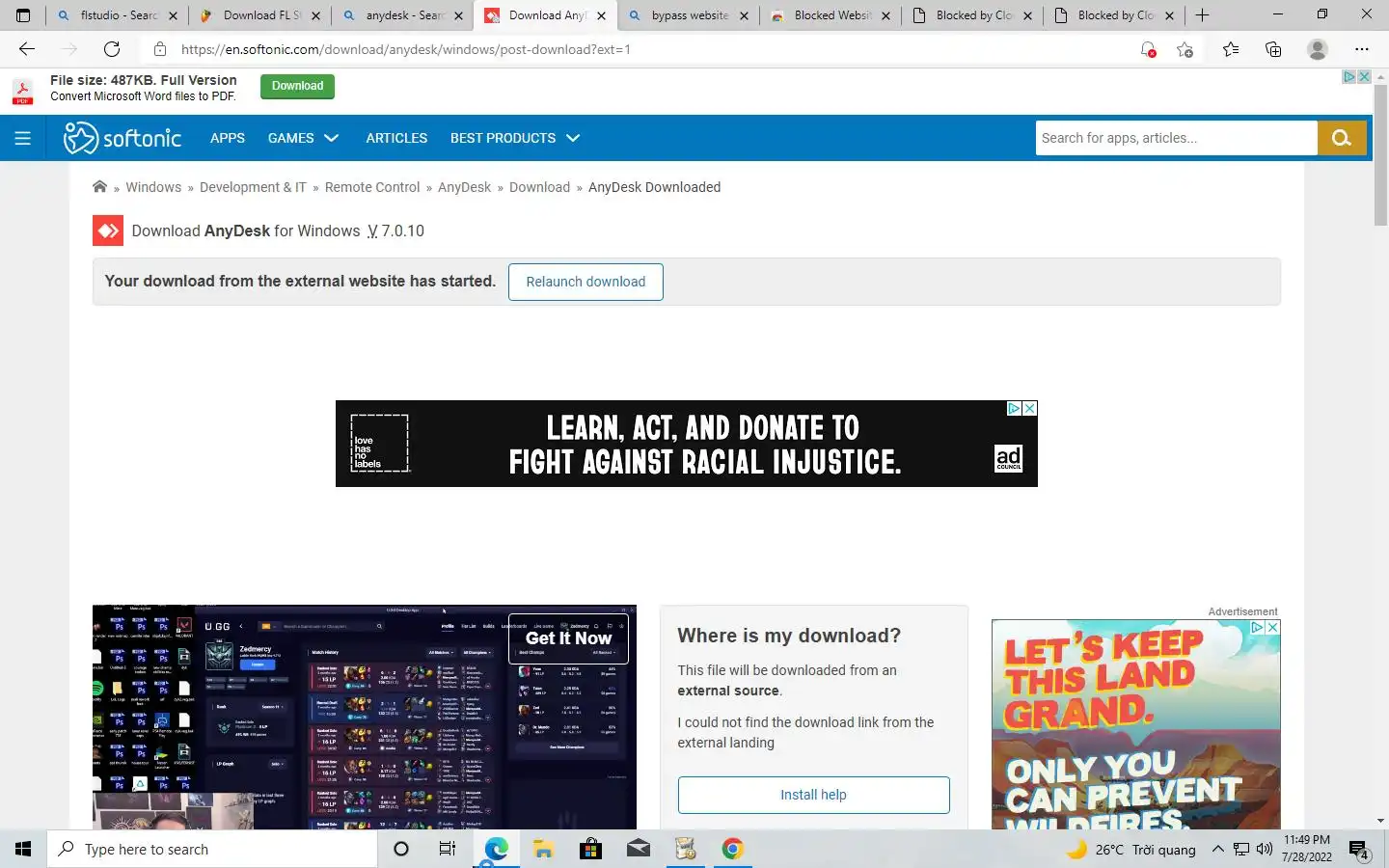Open a new browser tab

pyautogui.click(x=1202, y=15)
